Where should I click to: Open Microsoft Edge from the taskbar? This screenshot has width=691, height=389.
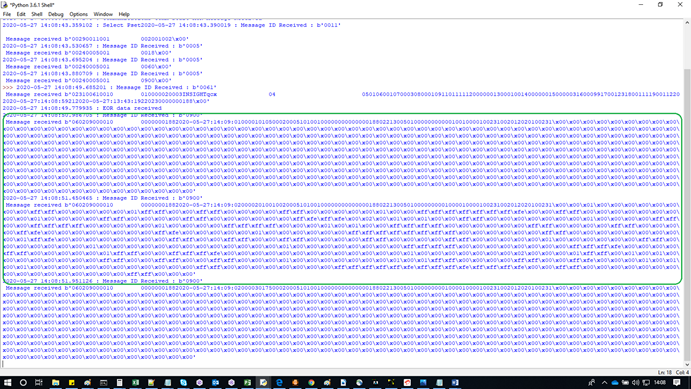[279, 382]
